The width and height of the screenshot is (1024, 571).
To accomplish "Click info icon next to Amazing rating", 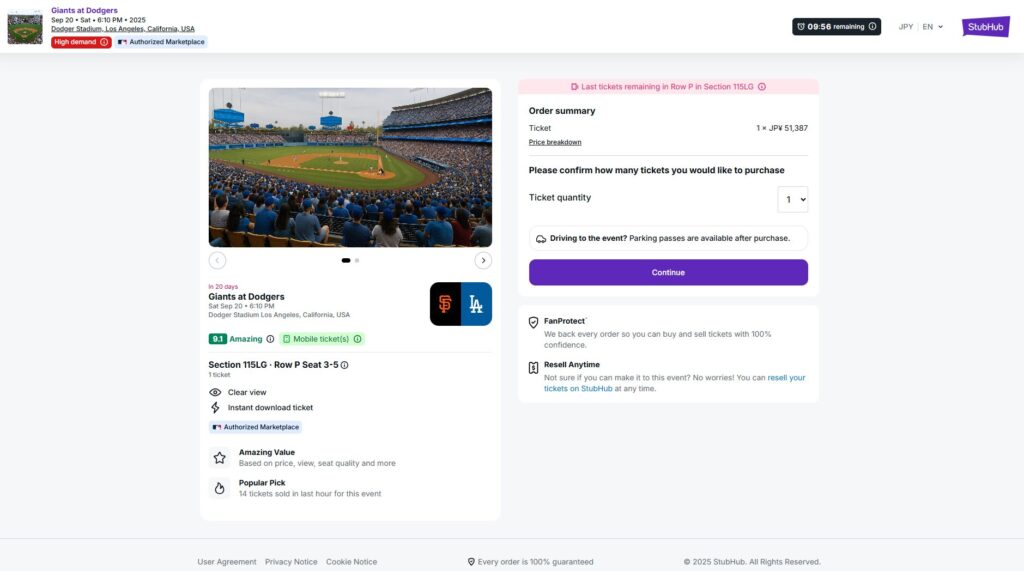I will (270, 339).
